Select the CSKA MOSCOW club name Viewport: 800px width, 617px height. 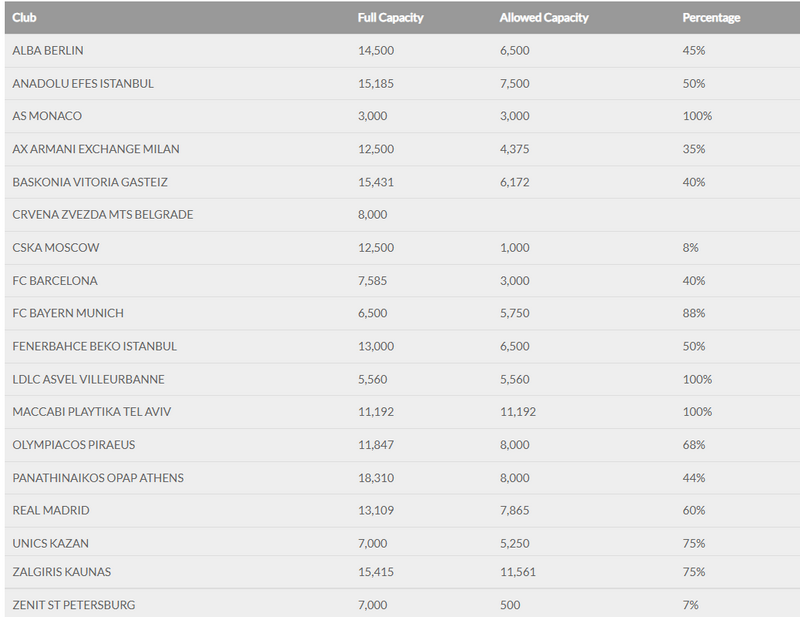coord(56,248)
